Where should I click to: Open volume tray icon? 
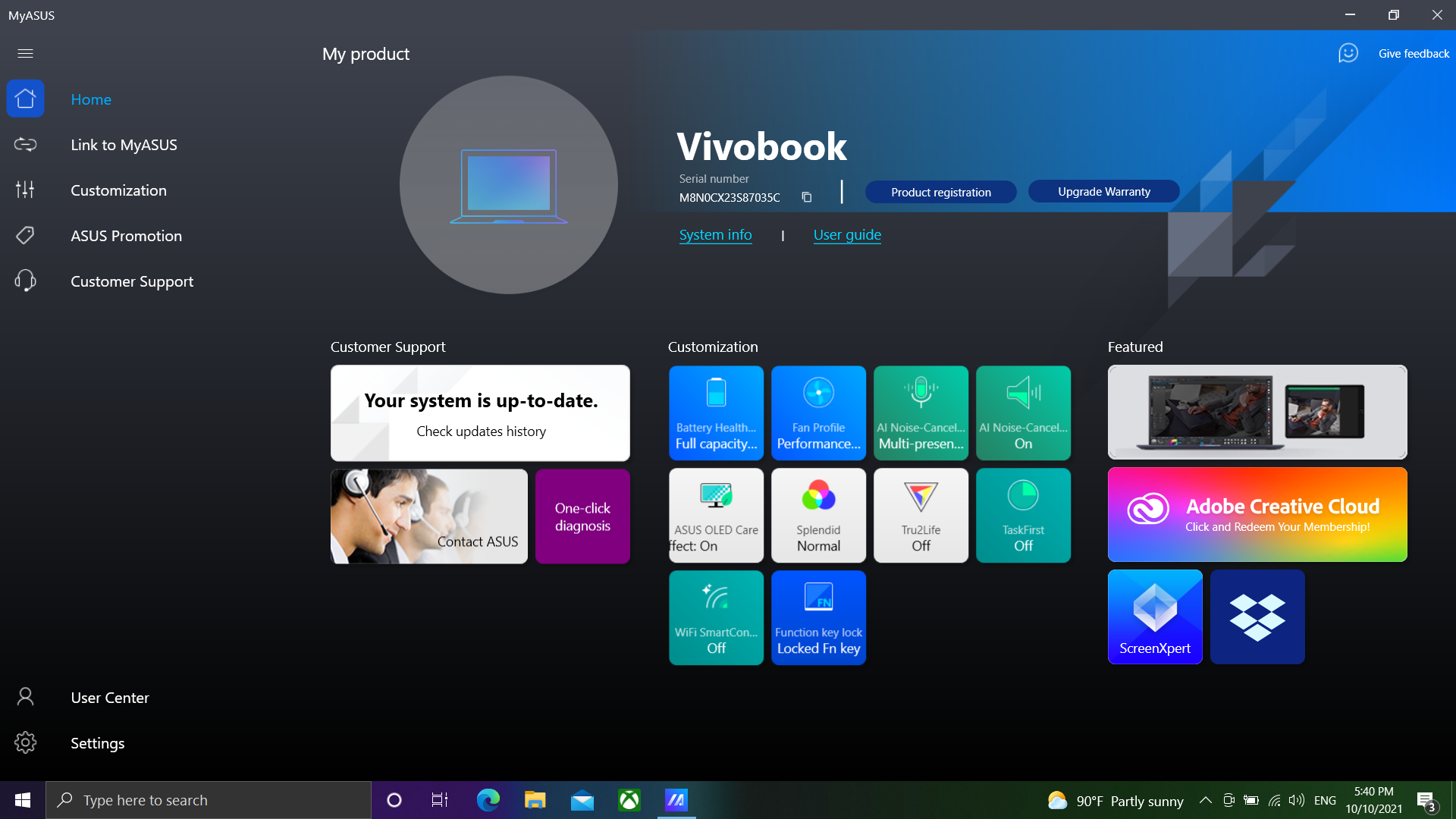[x=1297, y=800]
